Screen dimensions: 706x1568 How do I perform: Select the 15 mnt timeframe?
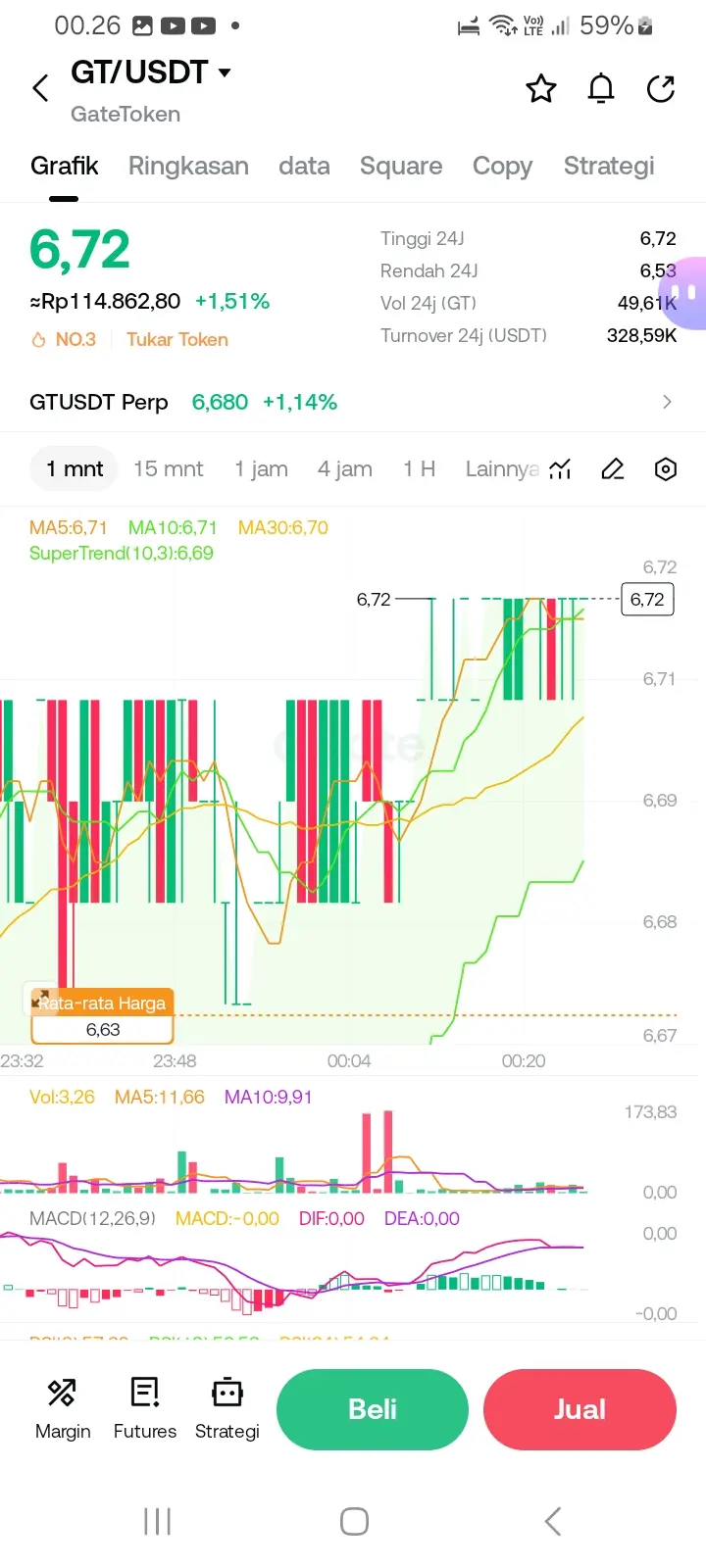(169, 469)
